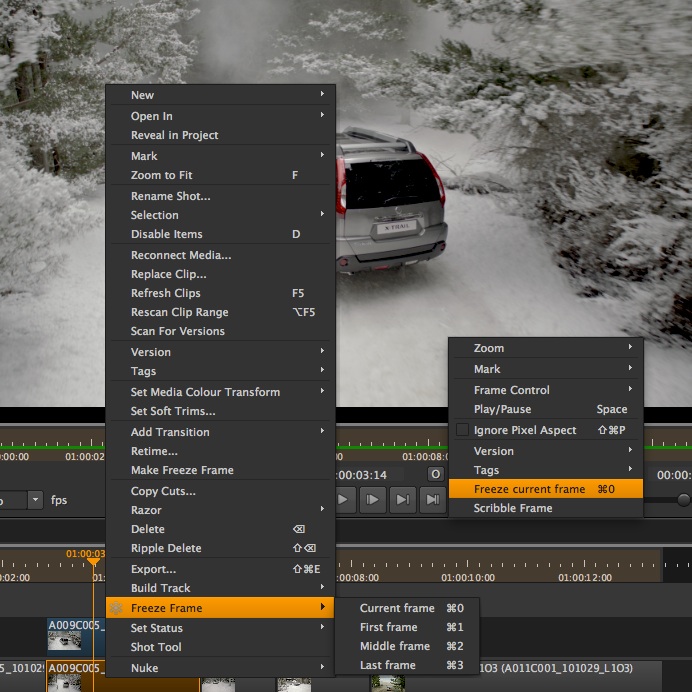Click the slider knob right of the viewer menu

point(683,500)
